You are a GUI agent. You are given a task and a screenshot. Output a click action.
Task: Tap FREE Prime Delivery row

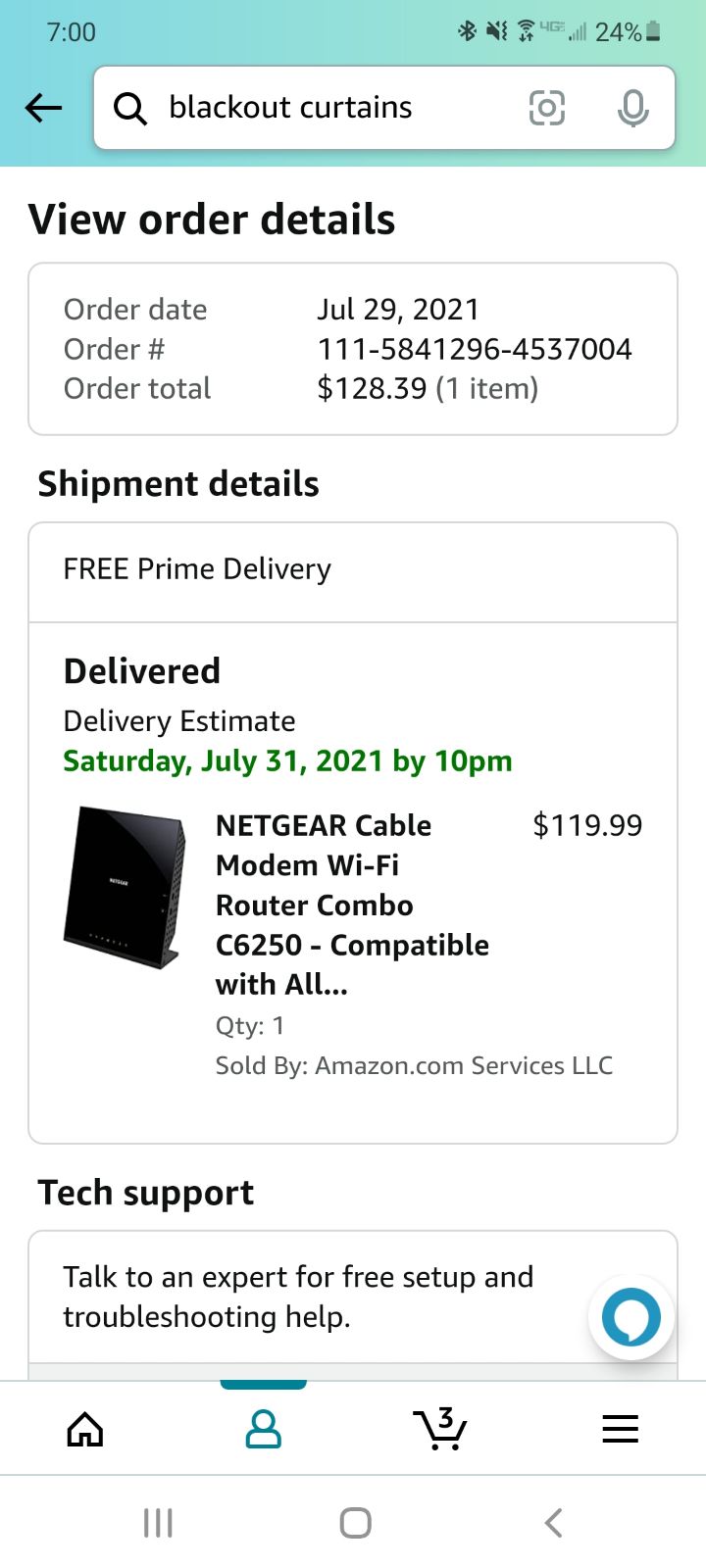[353, 571]
